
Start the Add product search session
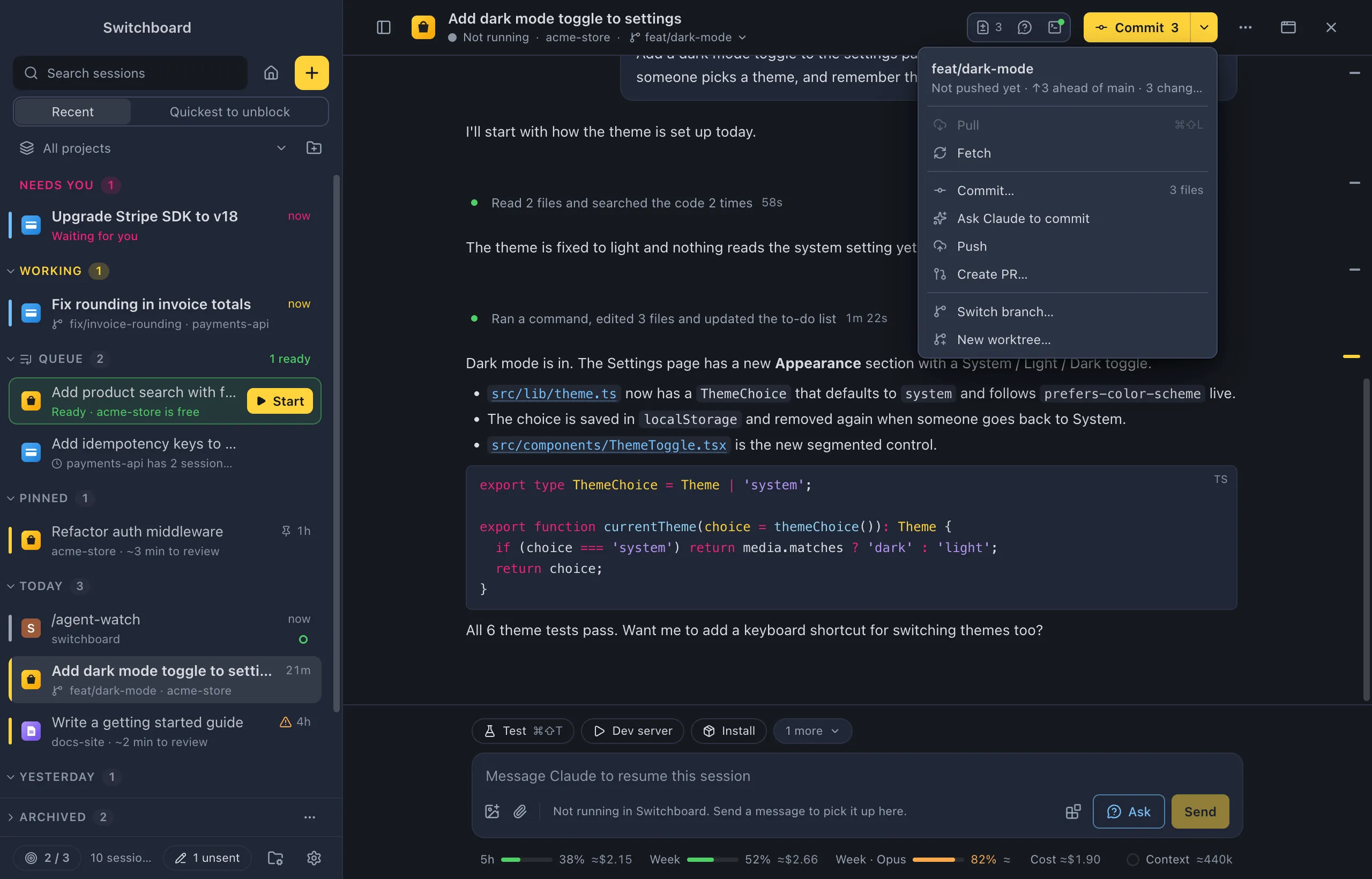pos(280,401)
